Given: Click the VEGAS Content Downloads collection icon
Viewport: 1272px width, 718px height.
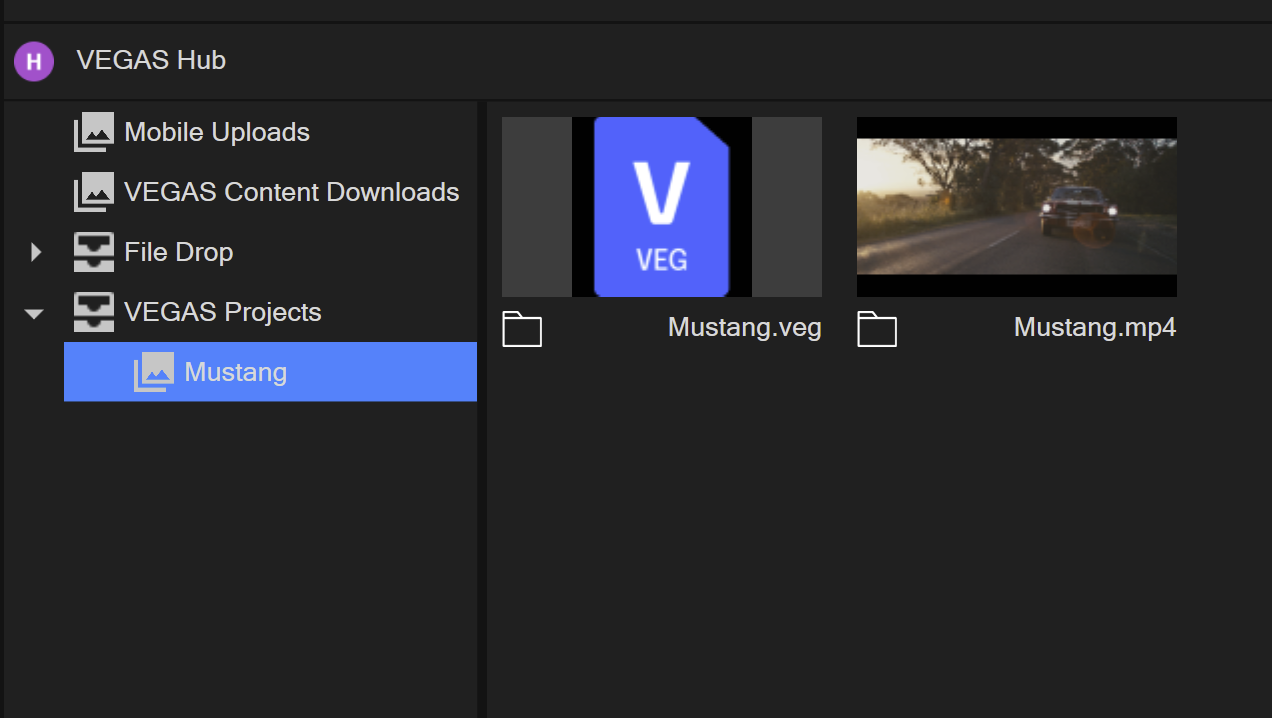Looking at the screenshot, I should (x=94, y=192).
